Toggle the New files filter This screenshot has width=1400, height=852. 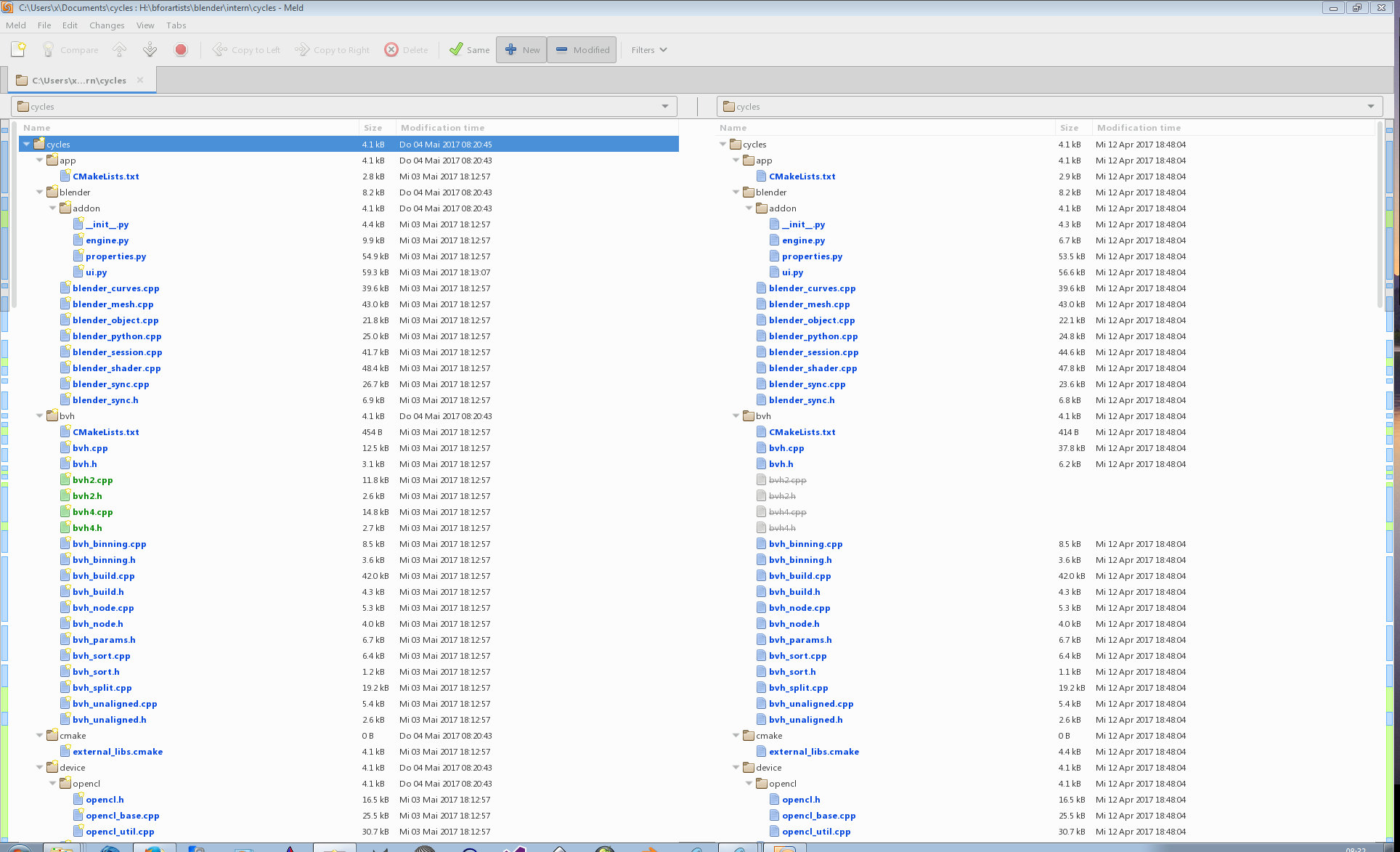coord(521,49)
